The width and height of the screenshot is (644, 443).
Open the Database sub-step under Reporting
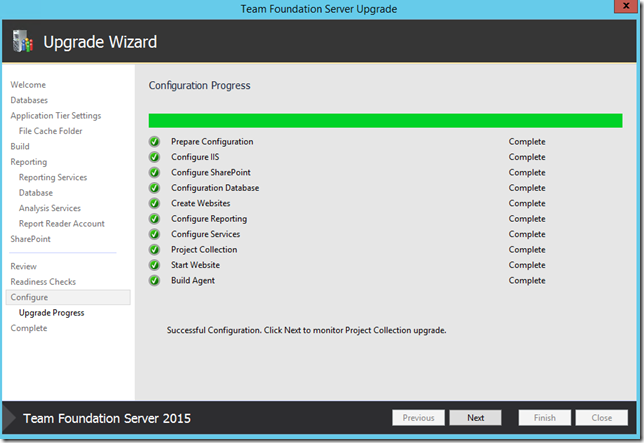36,193
